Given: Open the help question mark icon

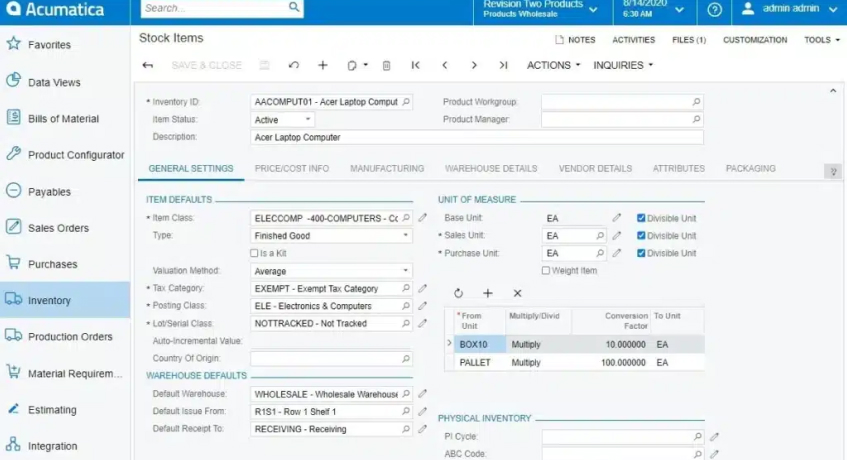Looking at the screenshot, I should click(x=714, y=10).
